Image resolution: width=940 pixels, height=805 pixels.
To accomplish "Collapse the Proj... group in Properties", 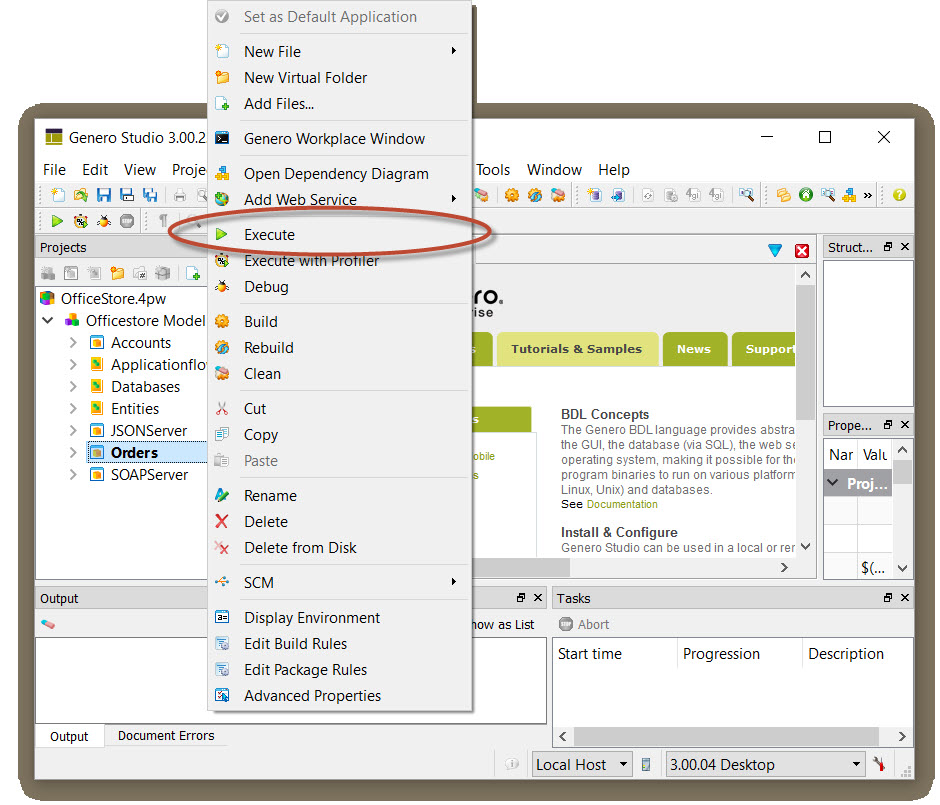I will (833, 483).
